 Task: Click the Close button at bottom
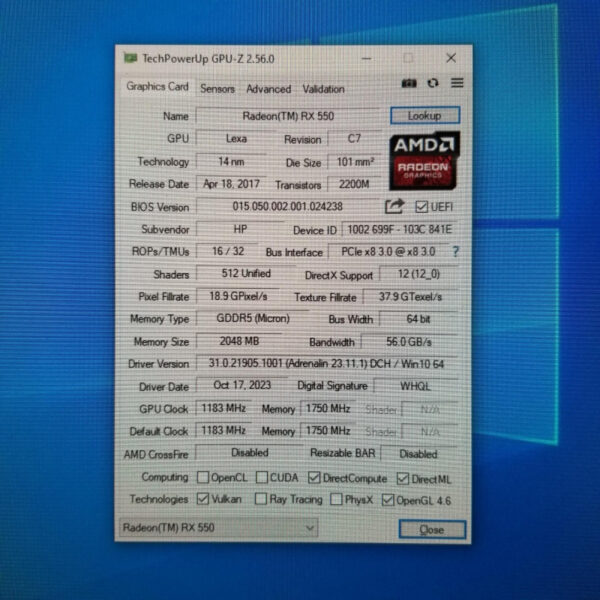click(432, 530)
